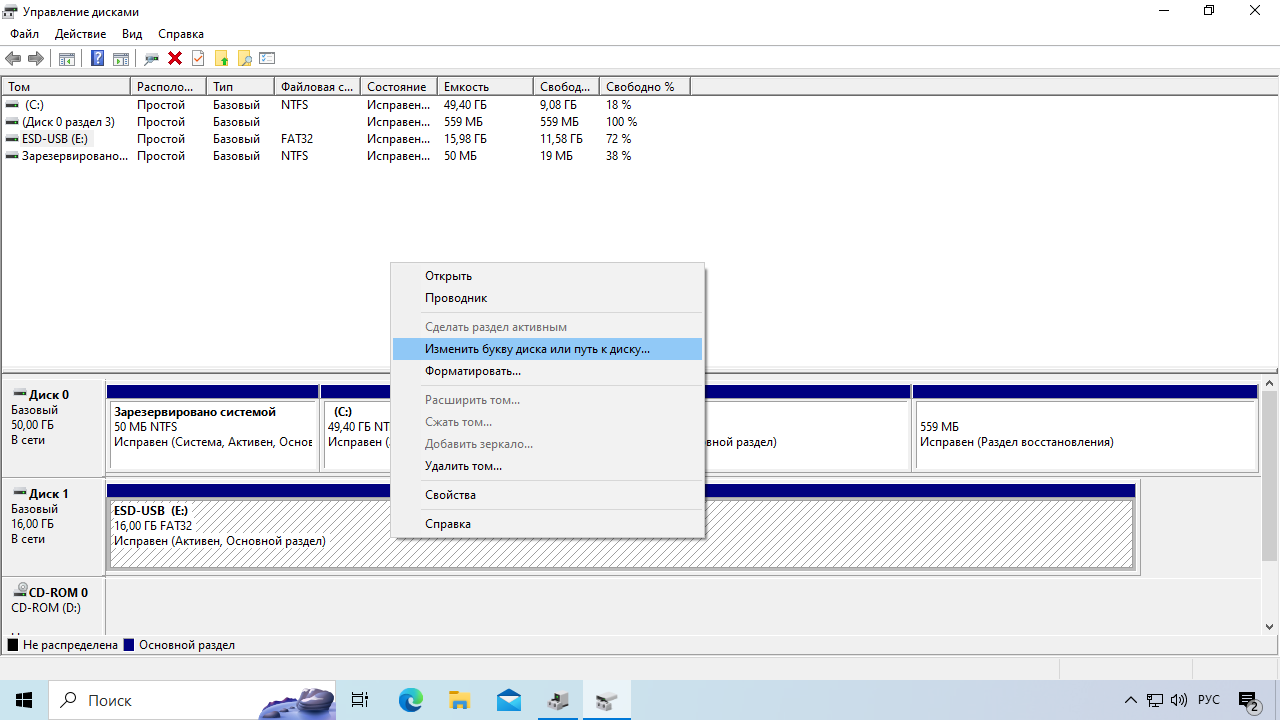The height and width of the screenshot is (720, 1280).
Task: Click the folder with green arrow toolbar icon
Action: click(221, 59)
